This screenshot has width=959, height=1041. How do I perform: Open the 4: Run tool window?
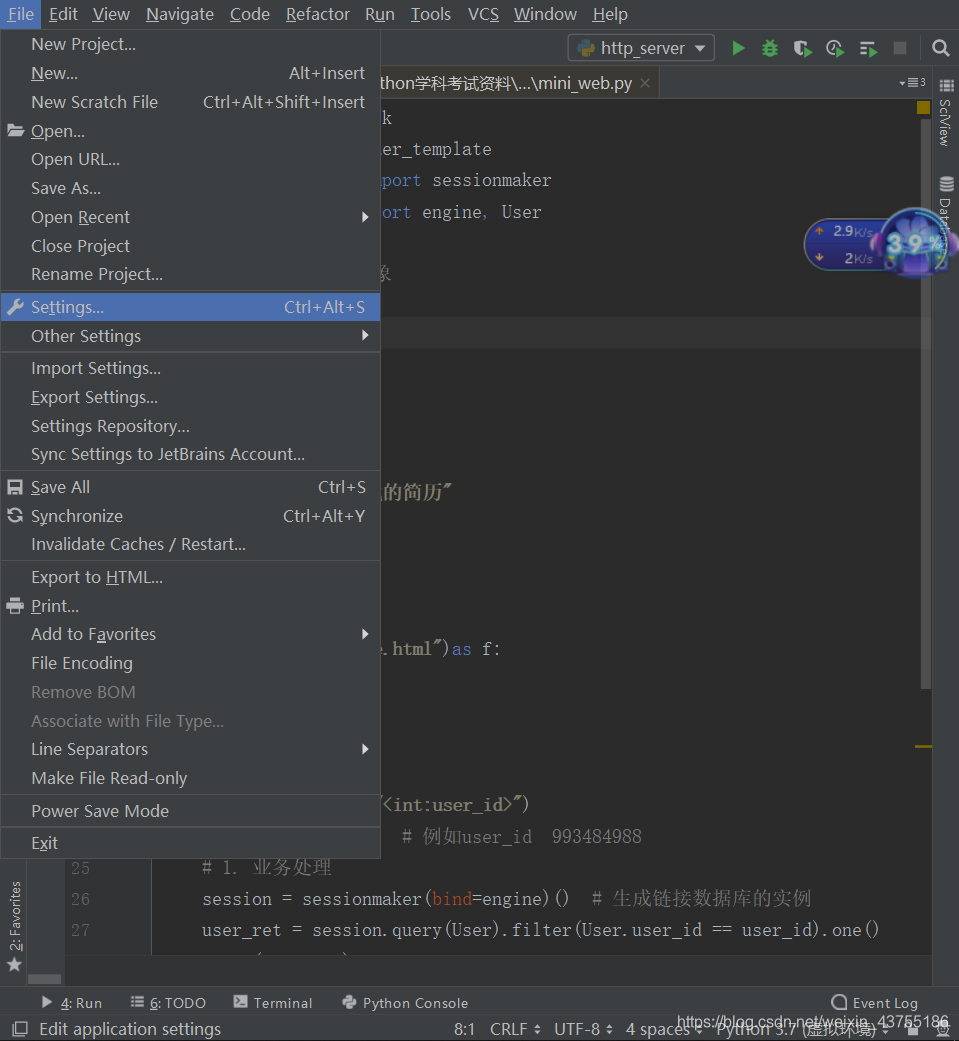[72, 1002]
